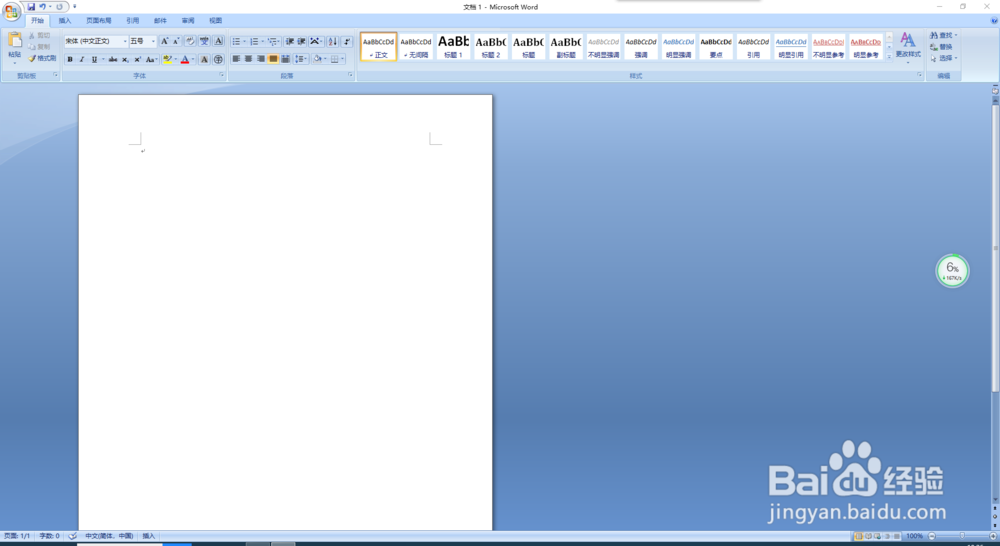Viewport: 1000px width, 546px height.
Task: Click the redo/repeat icon in quick access toolbar
Action: point(59,7)
